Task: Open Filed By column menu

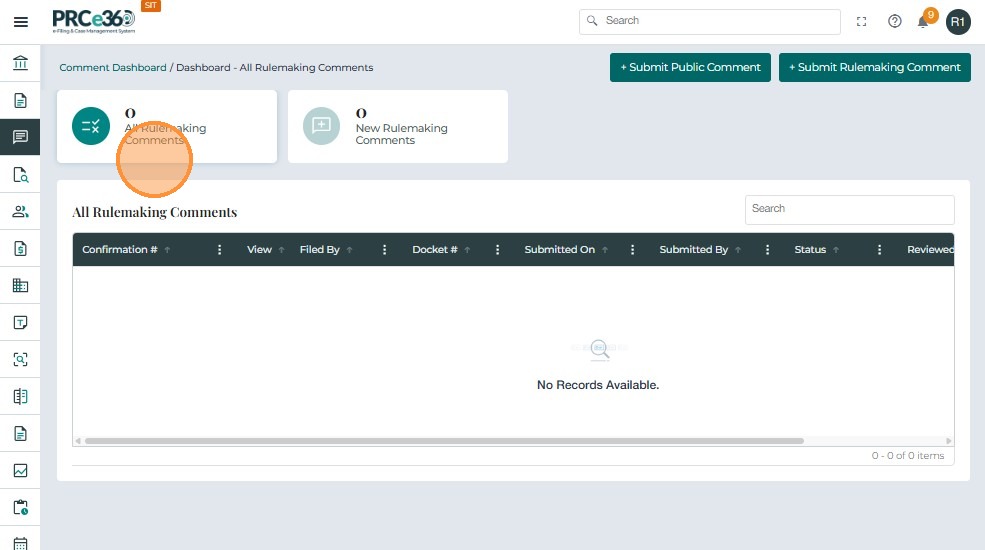Action: [384, 250]
